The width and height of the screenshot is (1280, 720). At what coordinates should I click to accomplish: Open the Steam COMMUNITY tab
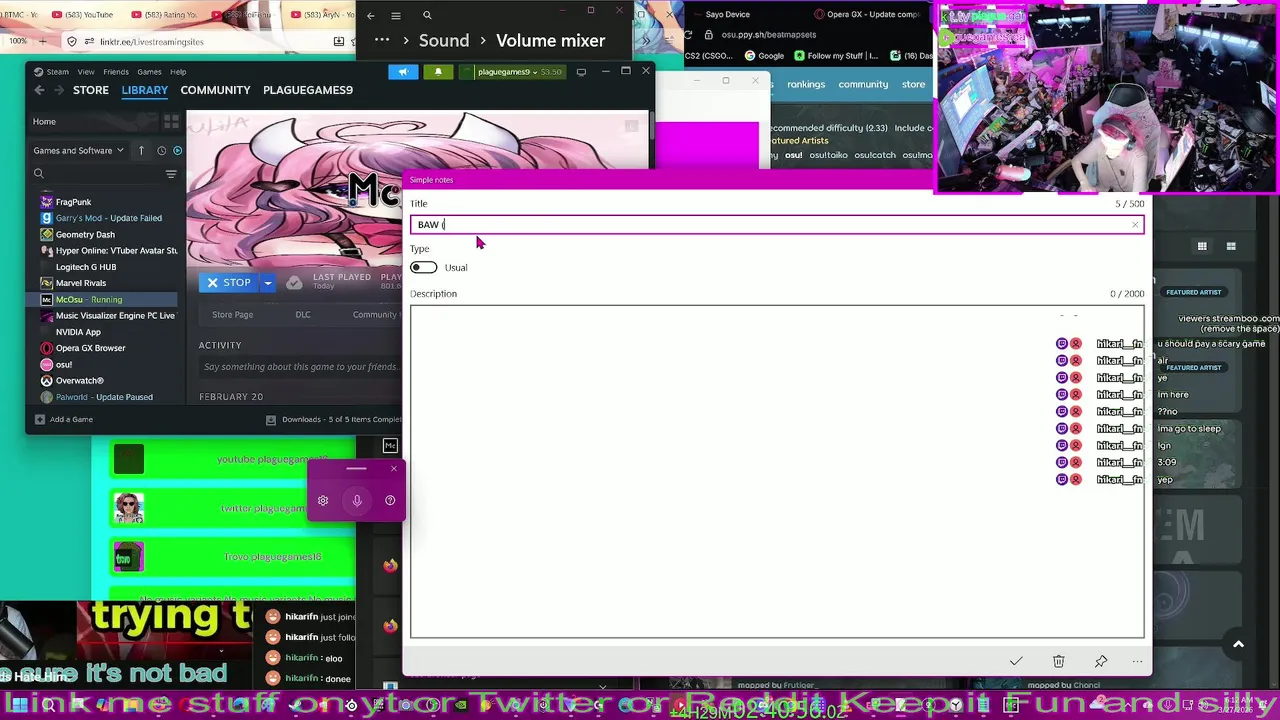[x=215, y=90]
